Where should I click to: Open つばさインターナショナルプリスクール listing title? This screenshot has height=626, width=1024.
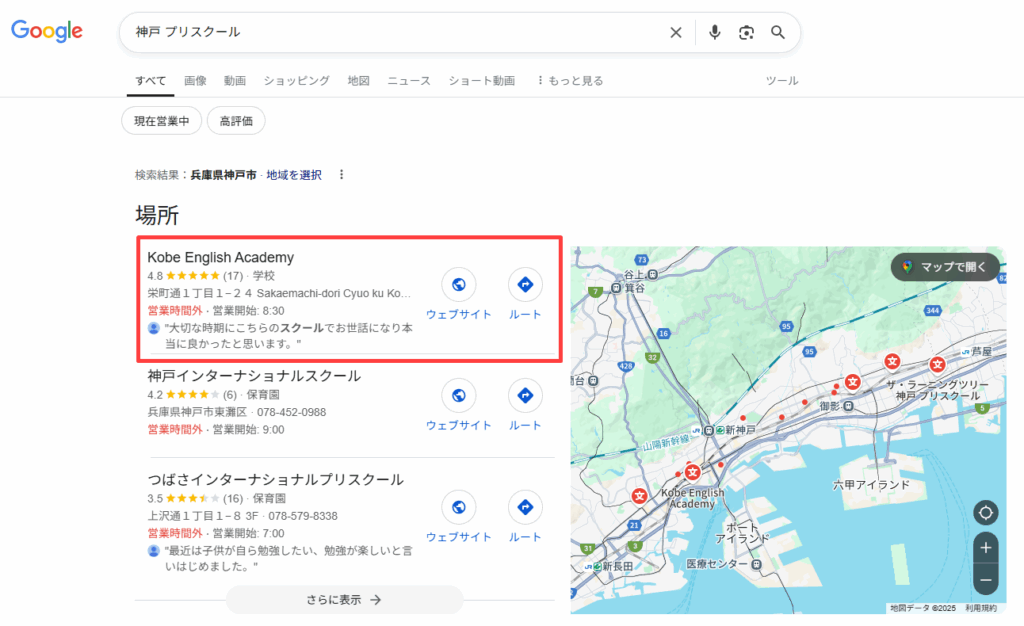click(x=276, y=480)
